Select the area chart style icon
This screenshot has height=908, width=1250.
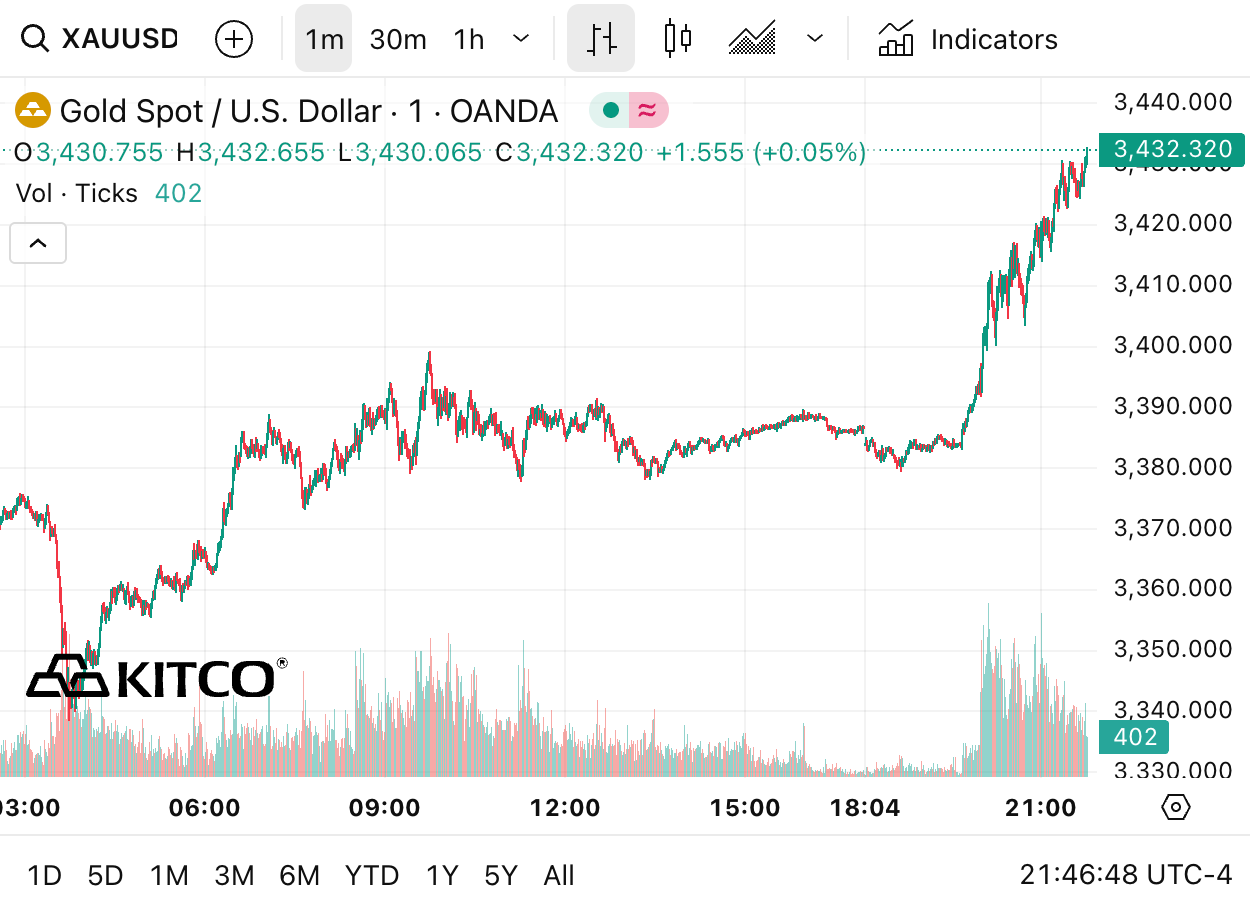click(753, 39)
